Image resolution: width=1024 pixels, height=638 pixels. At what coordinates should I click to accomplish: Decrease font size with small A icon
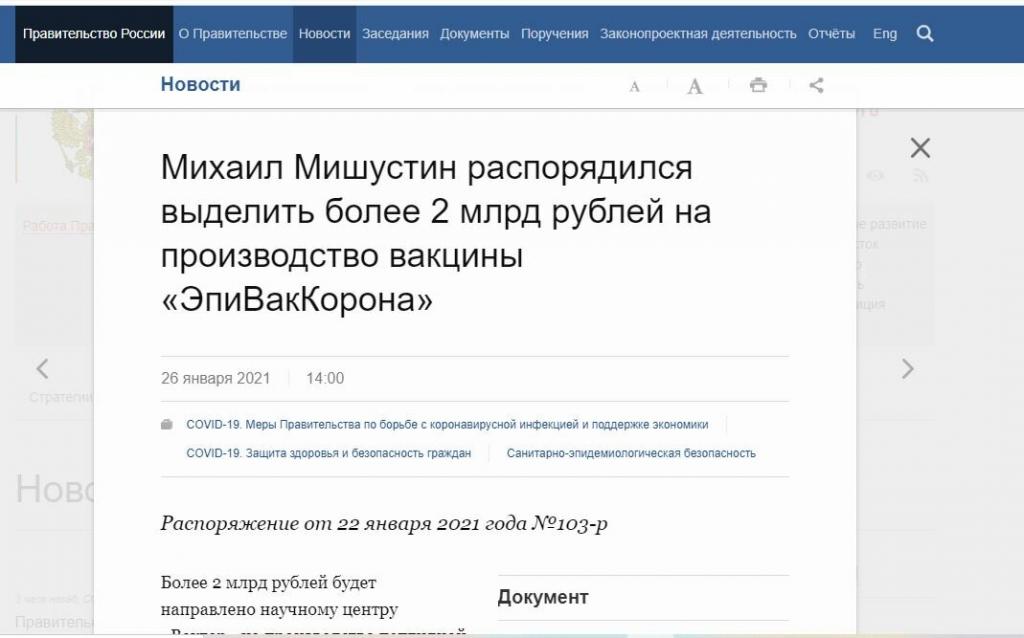coord(634,86)
